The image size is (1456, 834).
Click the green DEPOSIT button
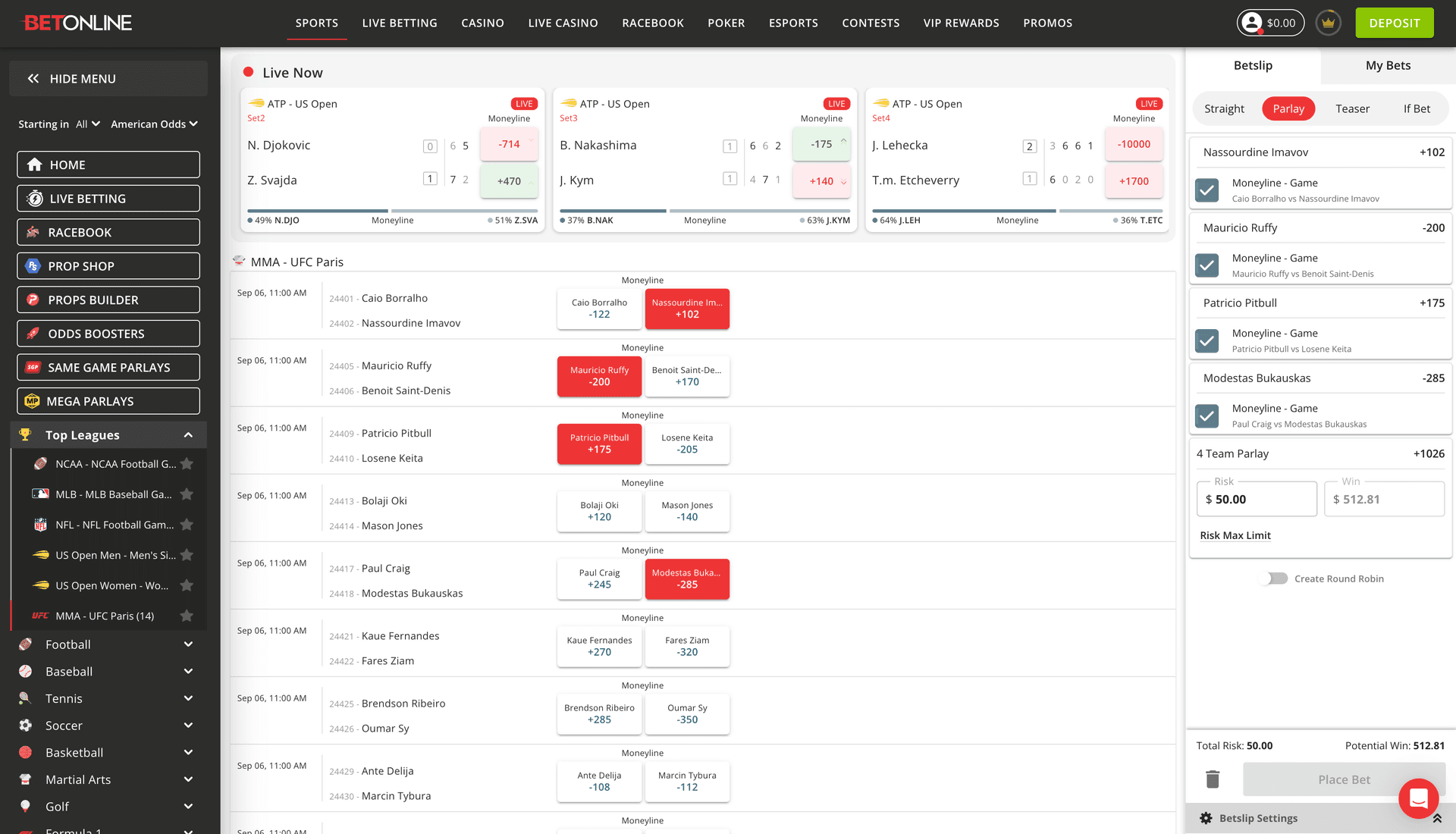[x=1394, y=23]
